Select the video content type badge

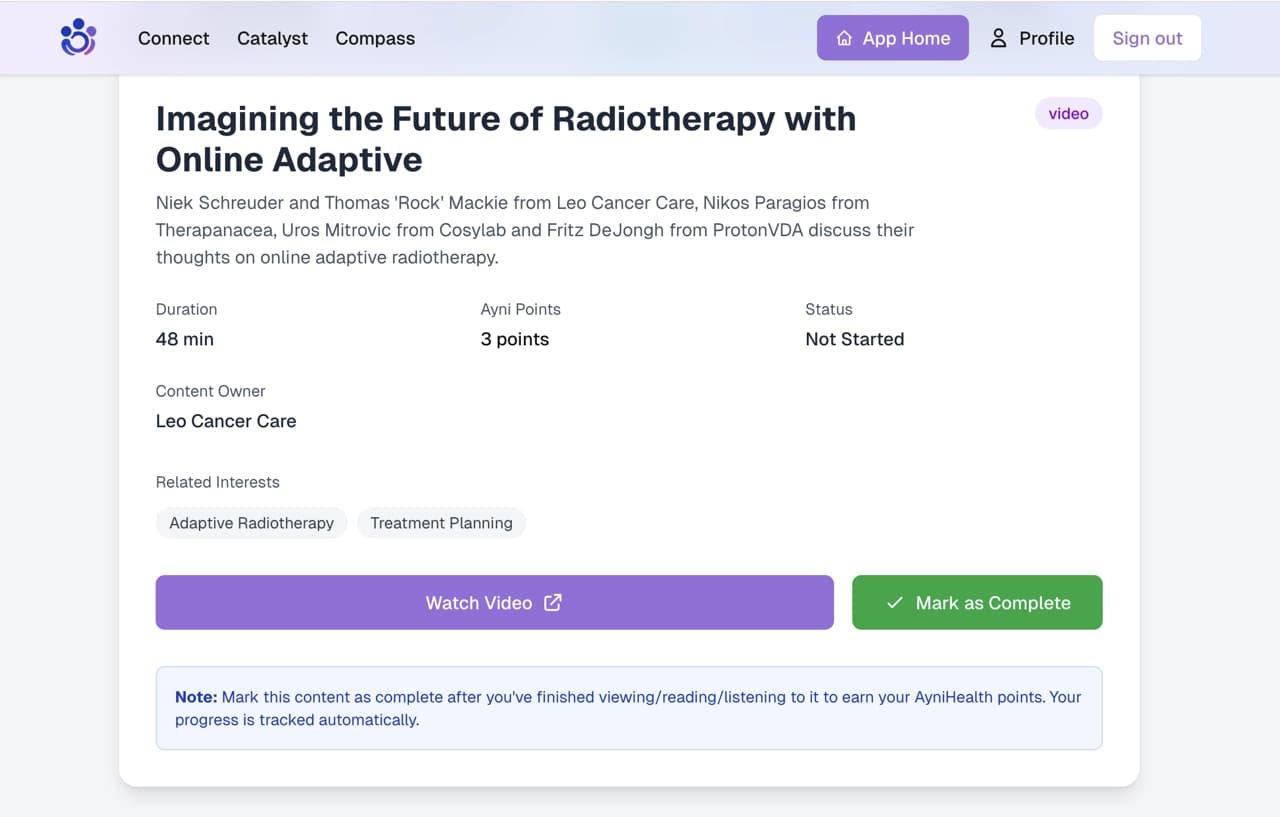pyautogui.click(x=1068, y=113)
